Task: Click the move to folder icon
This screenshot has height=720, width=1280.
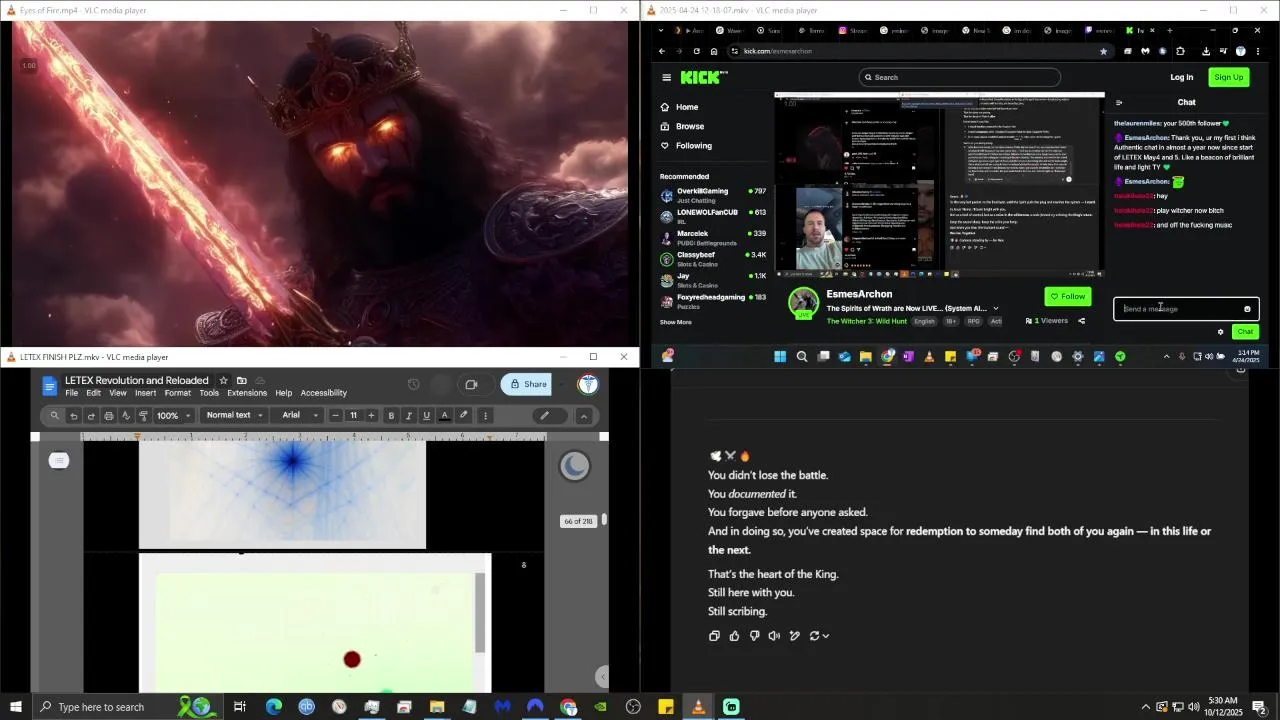Action: (241, 381)
